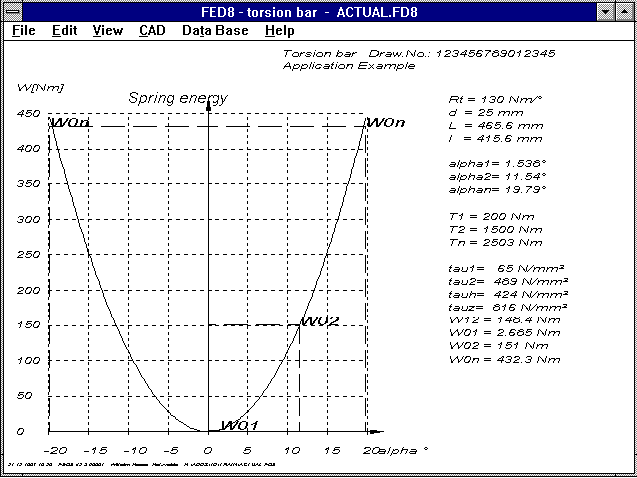This screenshot has width=637, height=478.
Task: Click the Data Base menu
Action: pos(214,30)
